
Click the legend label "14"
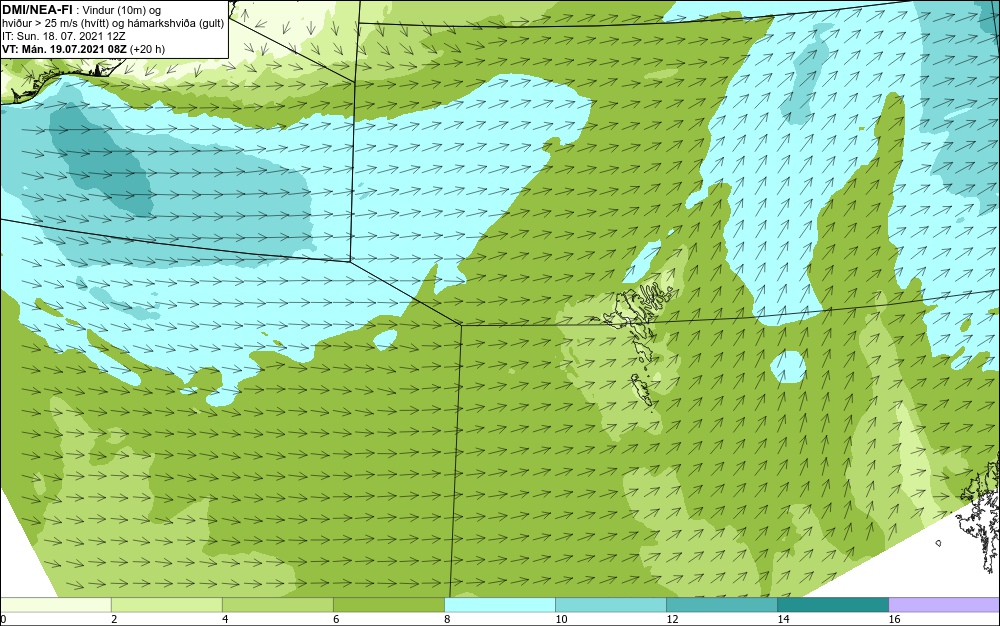pos(783,619)
